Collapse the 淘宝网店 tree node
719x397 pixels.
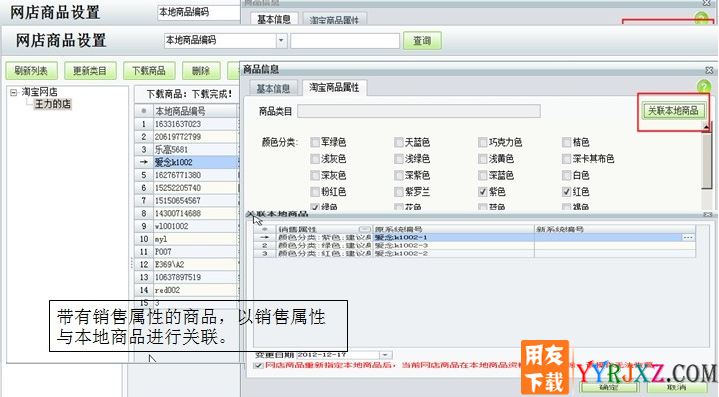click(x=14, y=93)
